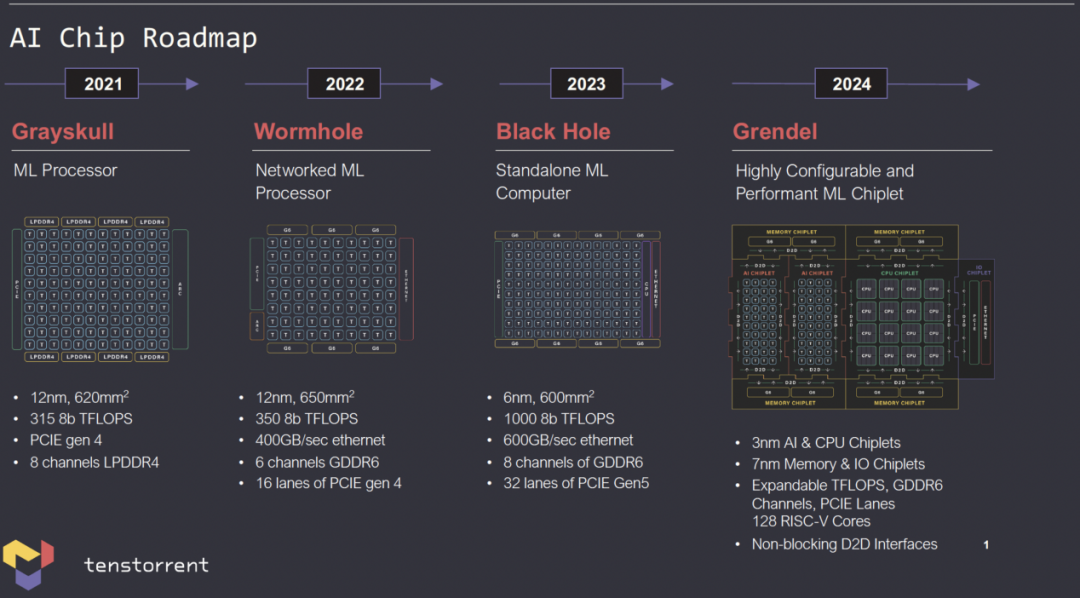Select the AI Chip Roadmap title
This screenshot has height=598, width=1080.
click(134, 38)
